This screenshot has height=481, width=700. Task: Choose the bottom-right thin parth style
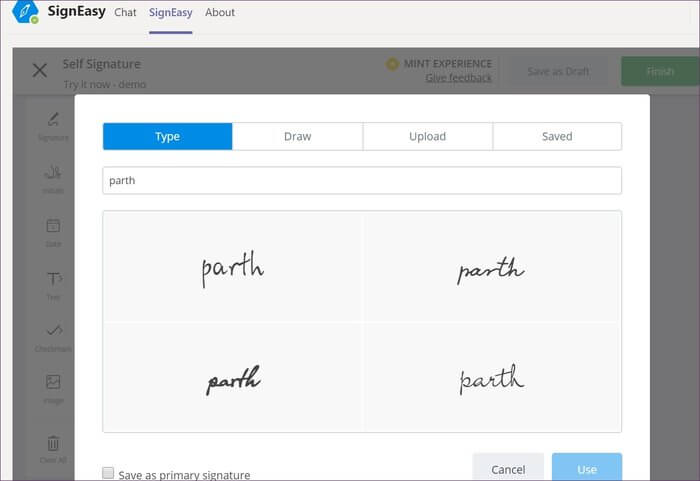tap(491, 378)
